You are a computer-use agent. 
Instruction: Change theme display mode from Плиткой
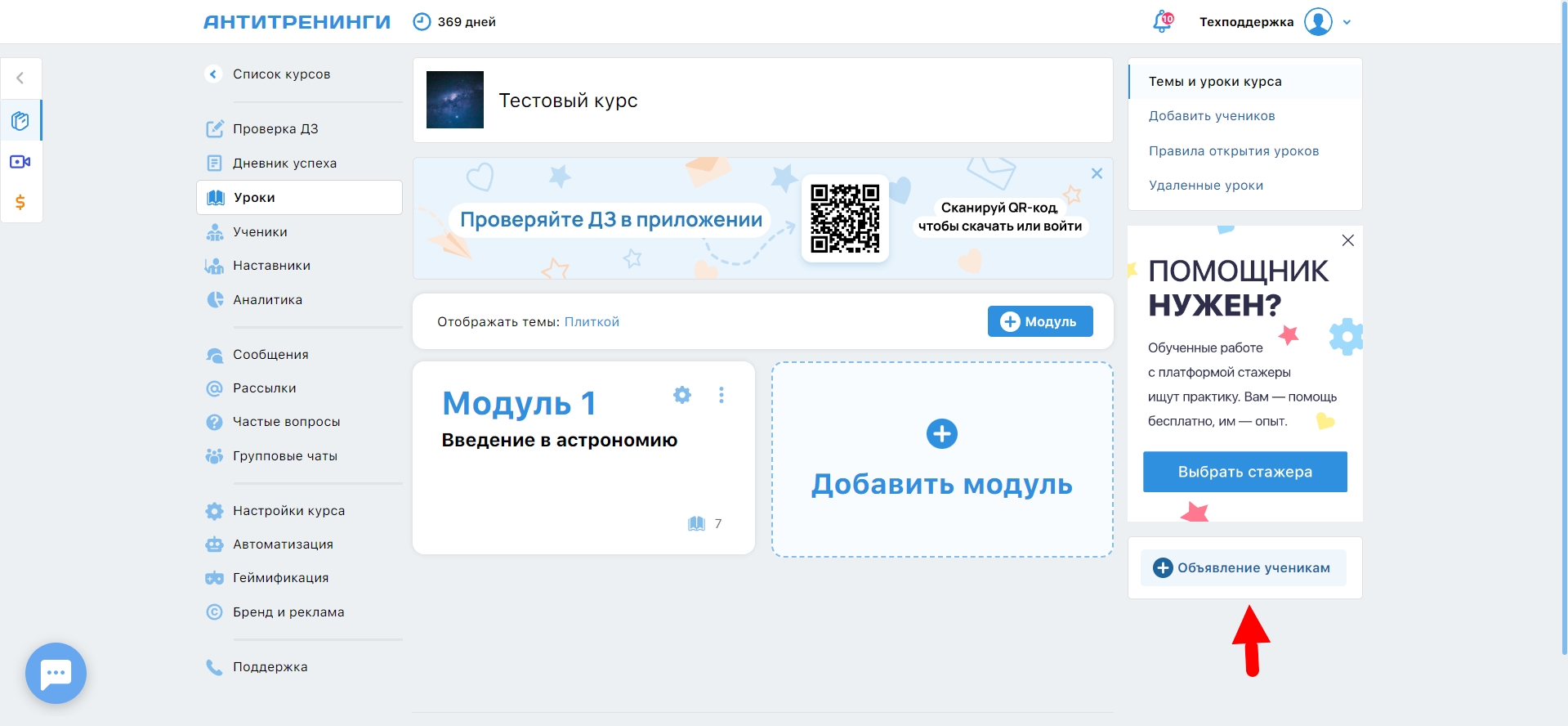click(592, 322)
